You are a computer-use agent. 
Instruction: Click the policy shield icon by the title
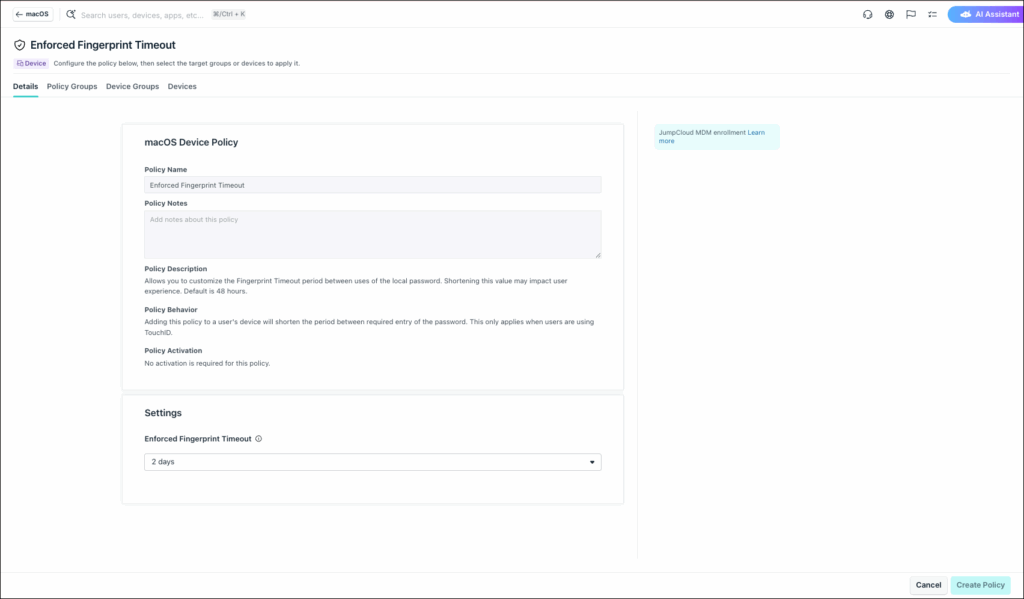click(20, 45)
